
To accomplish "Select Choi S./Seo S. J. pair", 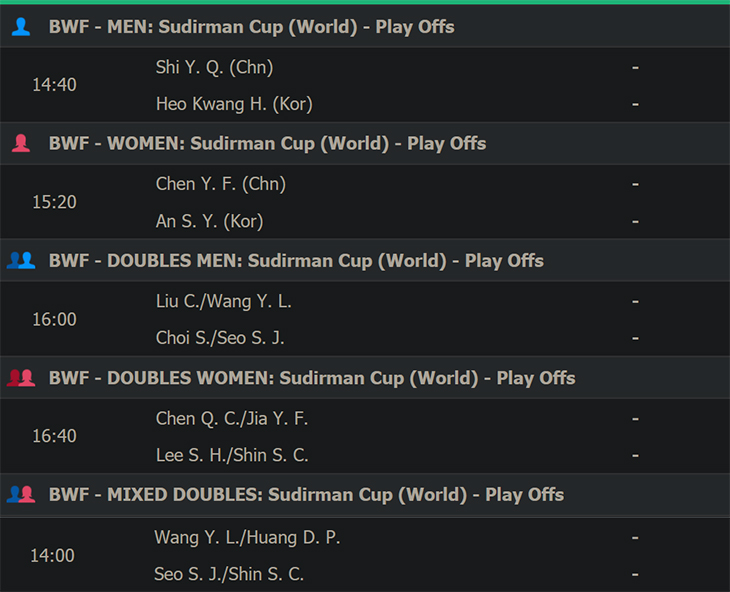I will (220, 338).
